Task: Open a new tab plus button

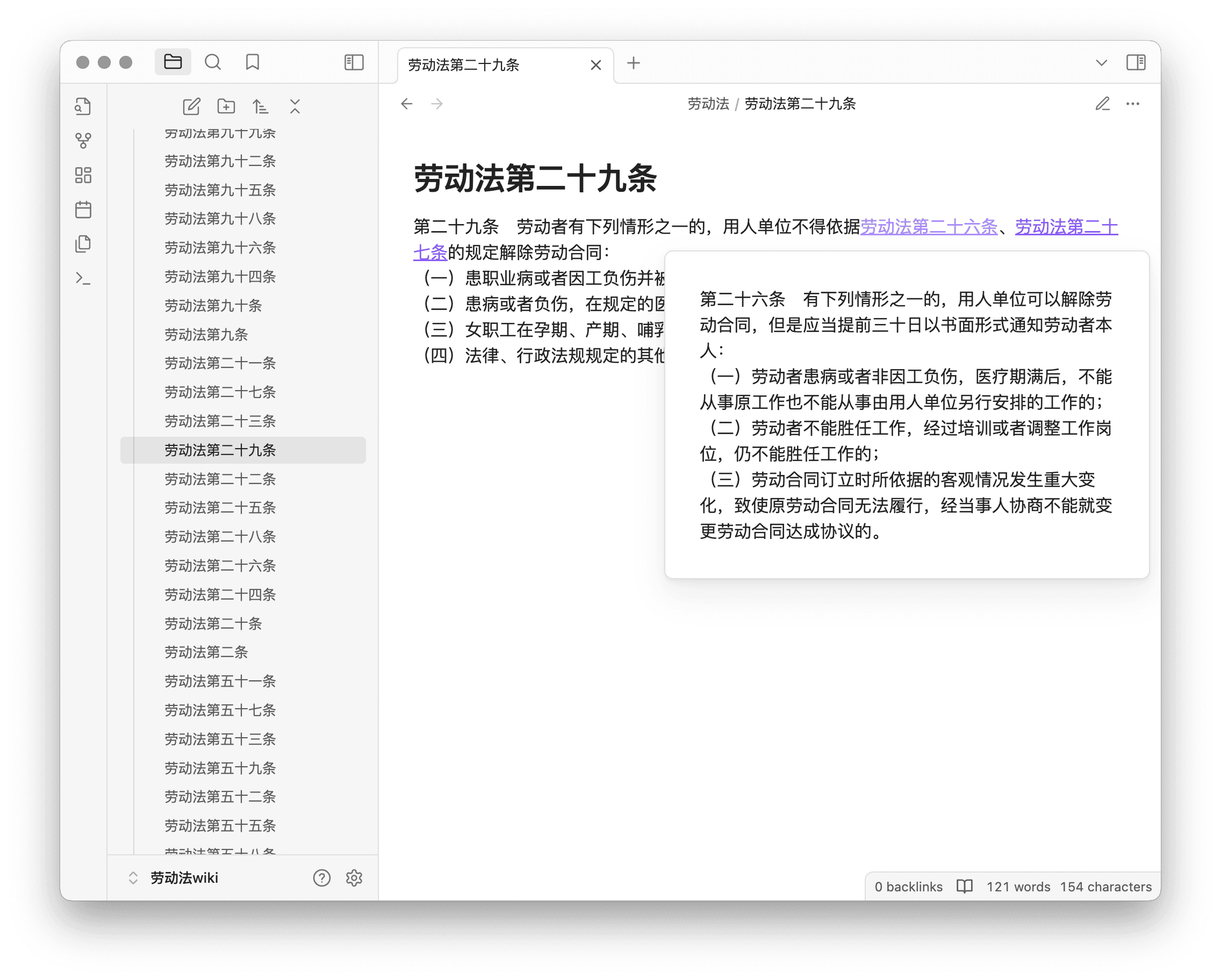Action: (634, 63)
